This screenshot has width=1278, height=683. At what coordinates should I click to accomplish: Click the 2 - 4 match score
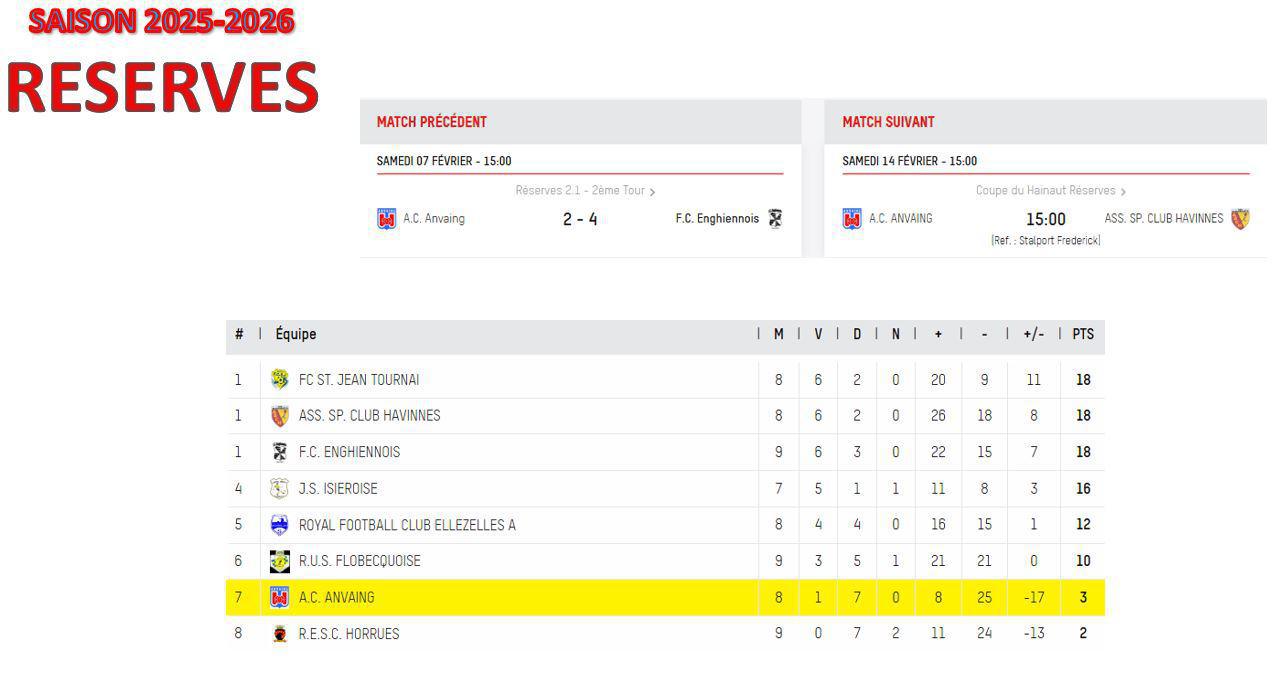pos(580,219)
